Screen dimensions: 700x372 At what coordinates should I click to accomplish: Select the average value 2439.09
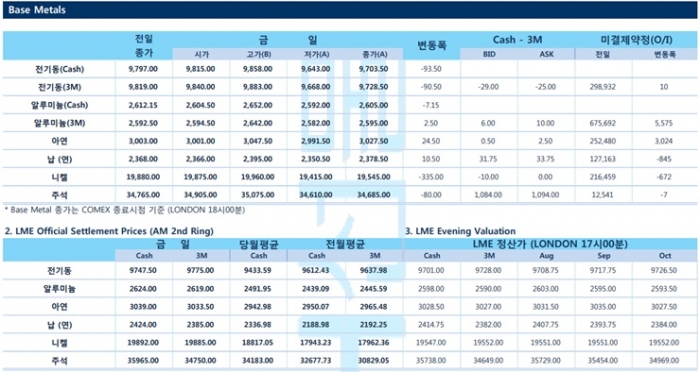316,289
